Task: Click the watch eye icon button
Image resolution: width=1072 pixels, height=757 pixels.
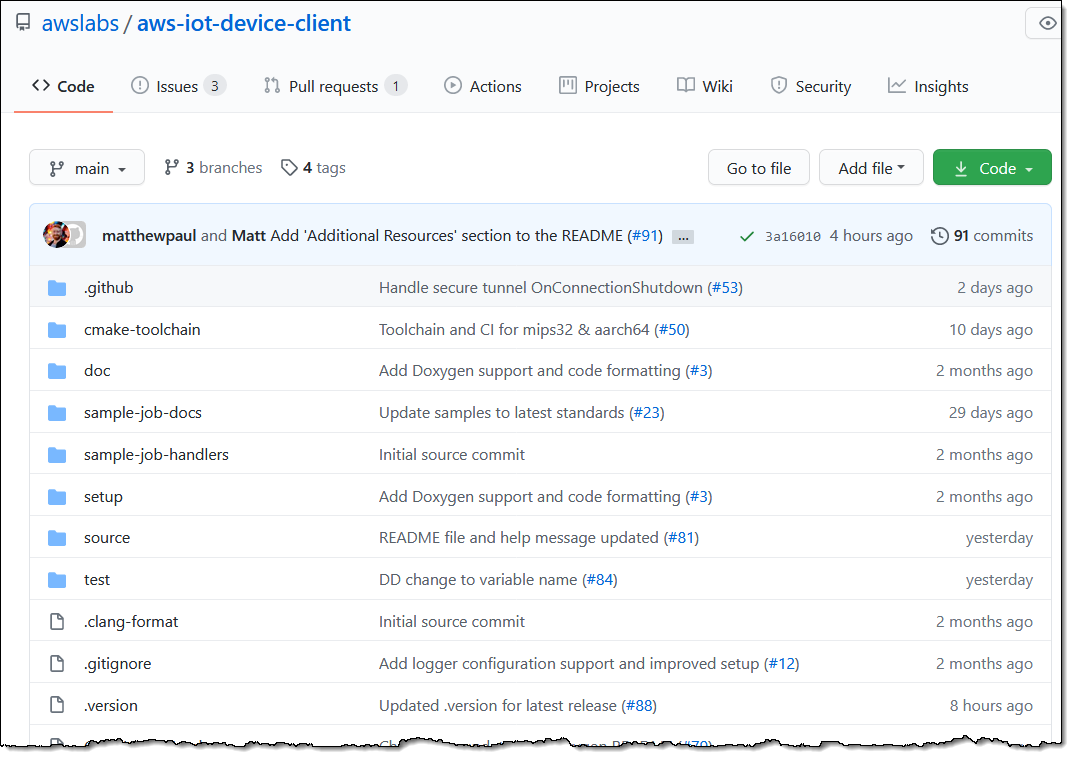Action: [x=1046, y=23]
